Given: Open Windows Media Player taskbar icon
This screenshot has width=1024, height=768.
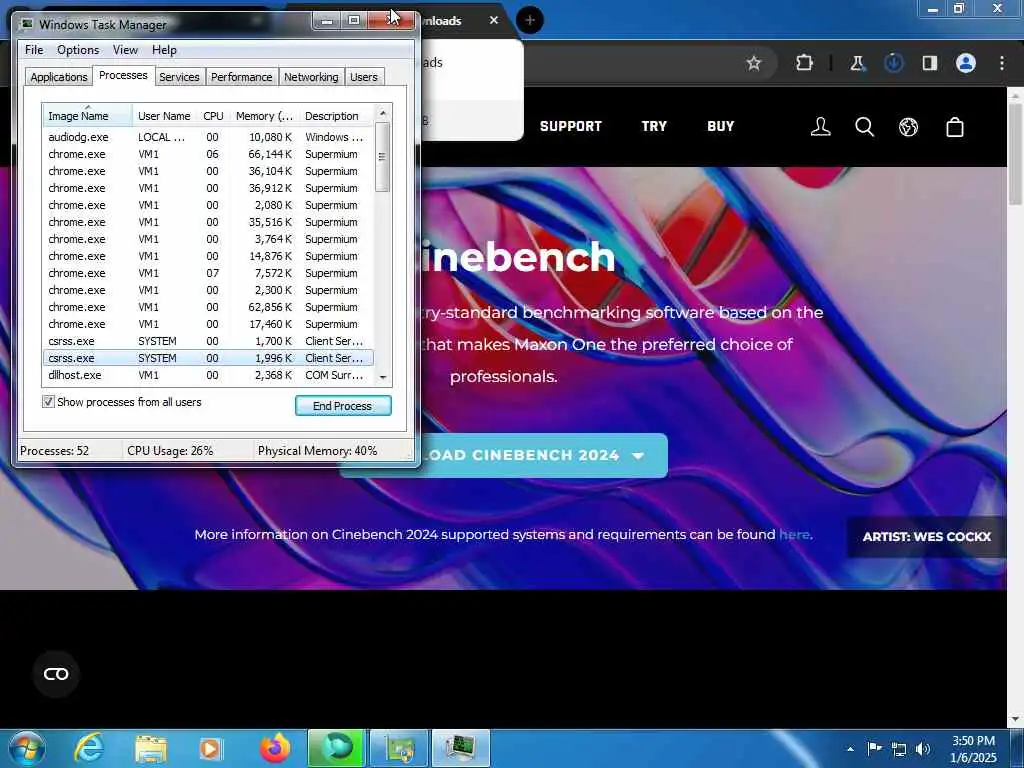Looking at the screenshot, I should [x=210, y=749].
